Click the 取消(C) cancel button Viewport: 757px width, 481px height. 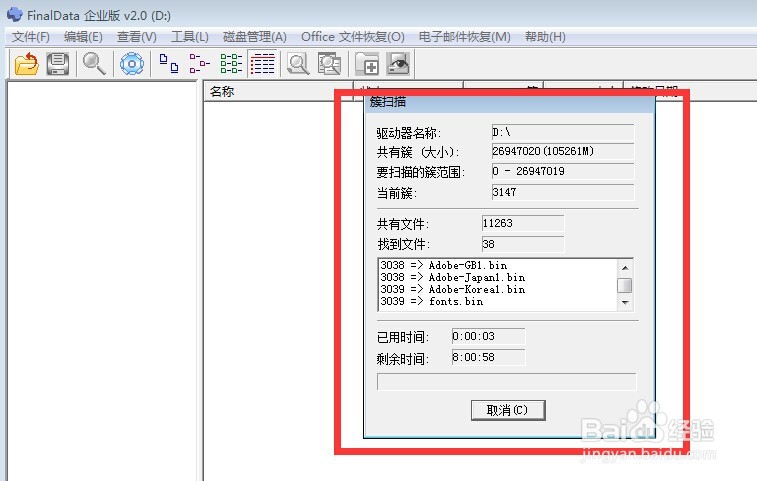(x=508, y=410)
